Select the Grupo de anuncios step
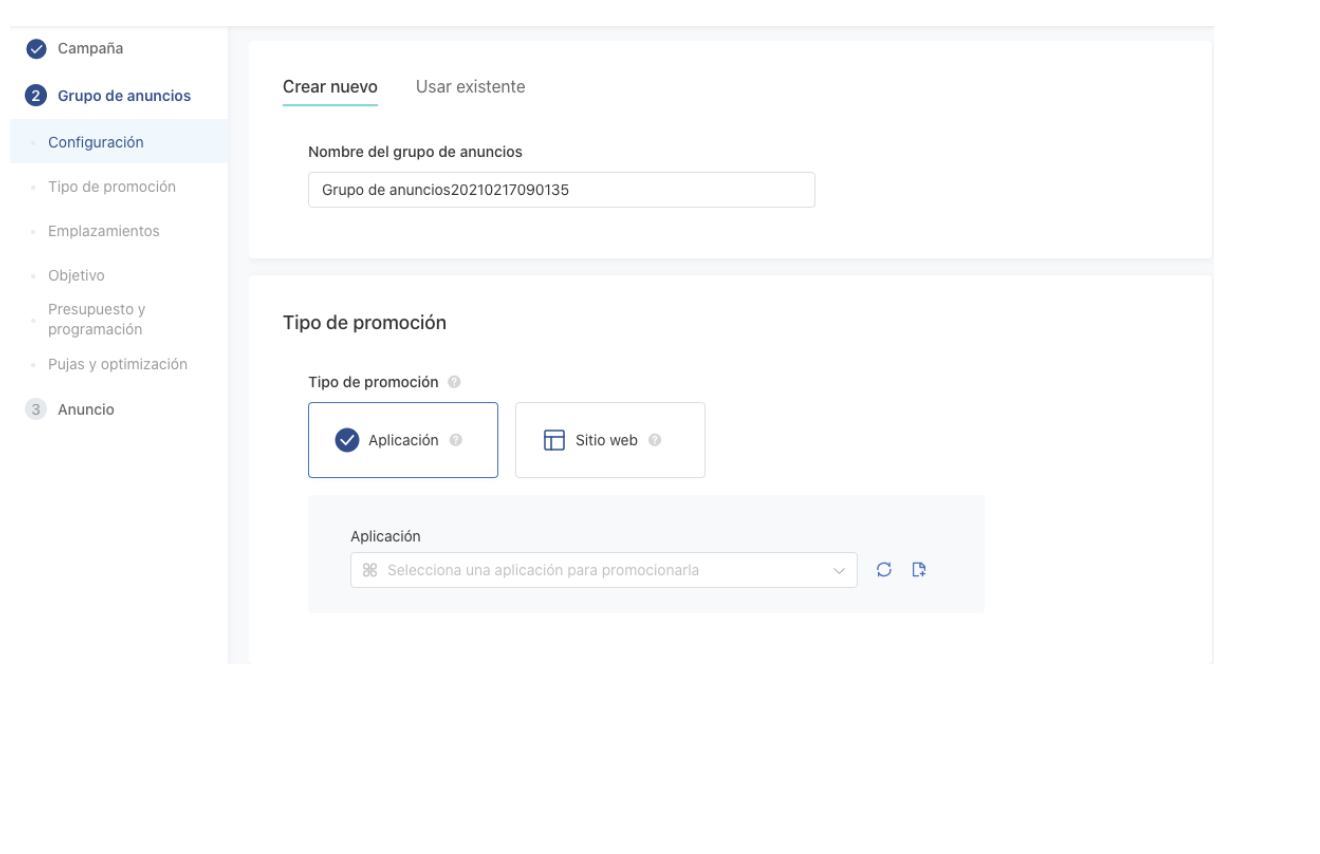This screenshot has height=854, width=1320. pos(109,96)
